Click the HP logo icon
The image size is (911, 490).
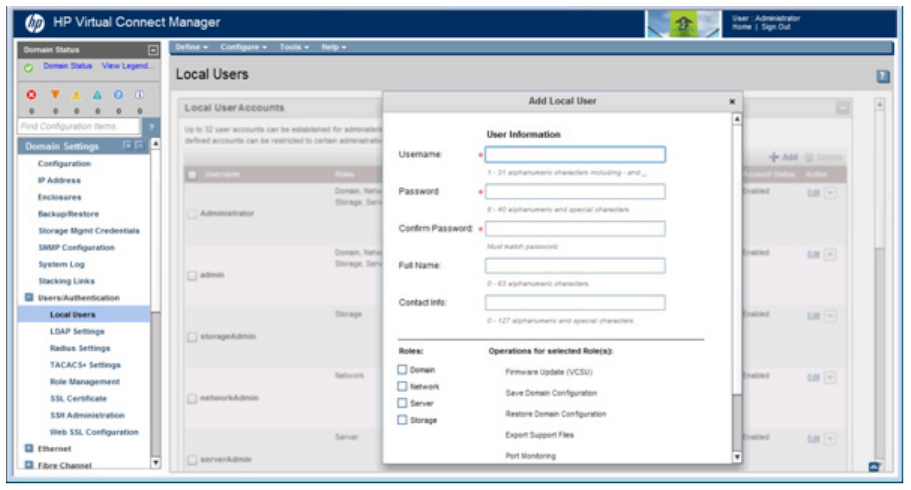pyautogui.click(x=35, y=23)
